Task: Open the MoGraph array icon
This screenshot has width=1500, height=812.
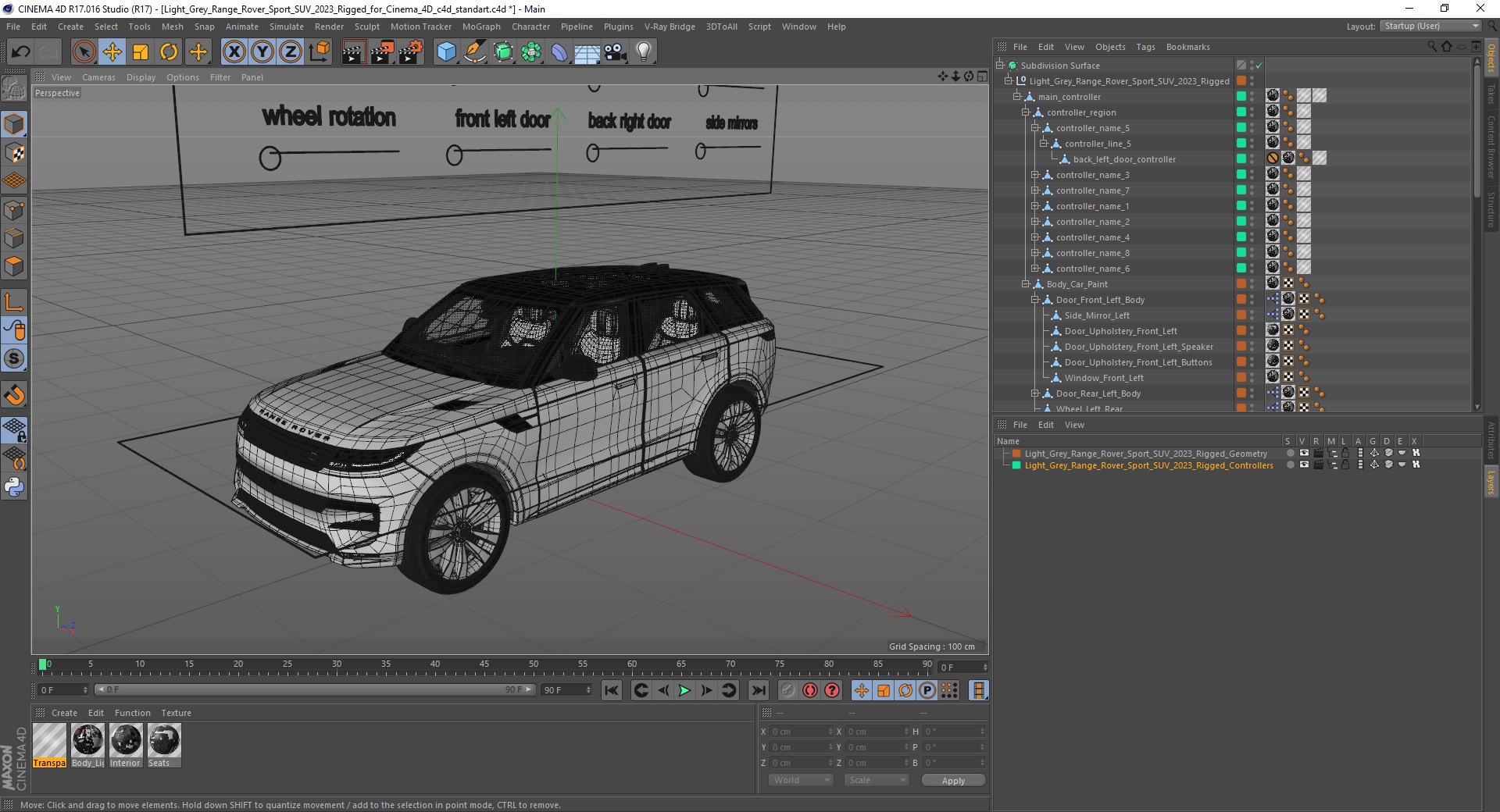Action: click(531, 52)
